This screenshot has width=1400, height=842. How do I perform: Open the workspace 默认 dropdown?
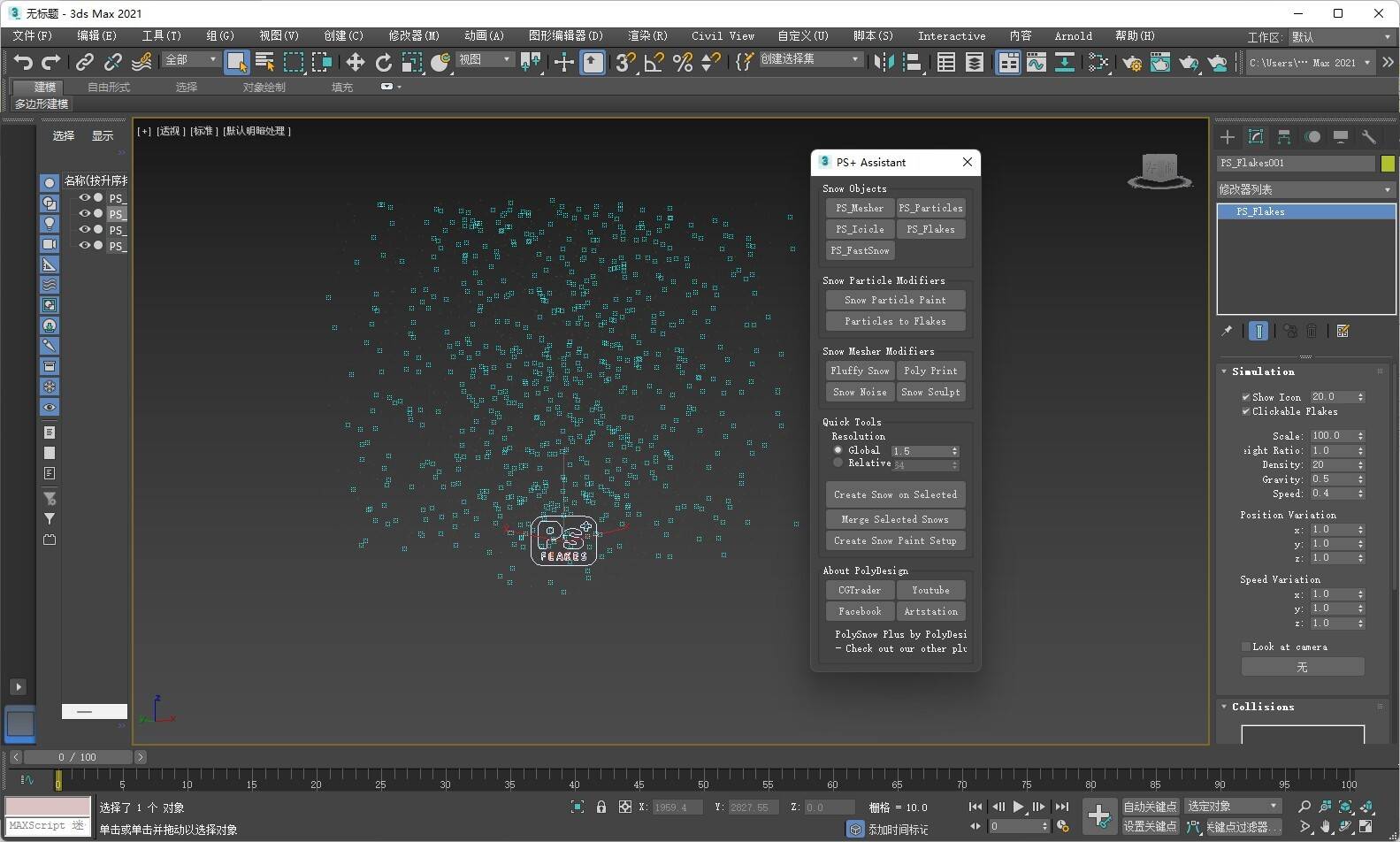point(1342,37)
